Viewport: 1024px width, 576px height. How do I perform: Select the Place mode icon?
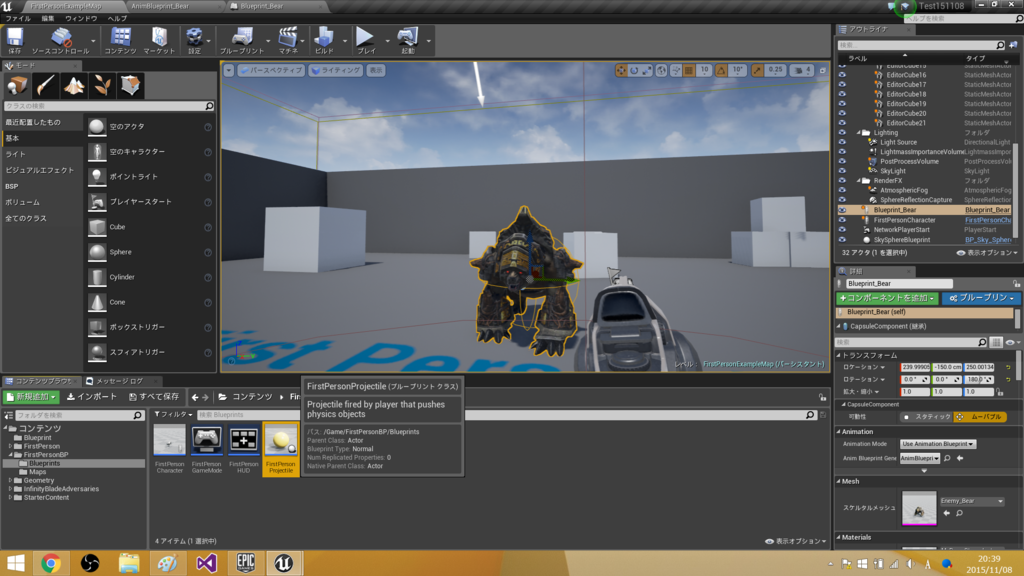coord(18,86)
